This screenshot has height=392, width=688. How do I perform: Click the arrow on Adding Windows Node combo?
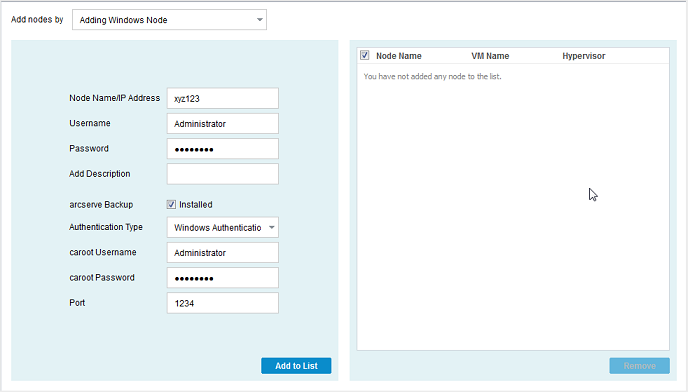259,20
